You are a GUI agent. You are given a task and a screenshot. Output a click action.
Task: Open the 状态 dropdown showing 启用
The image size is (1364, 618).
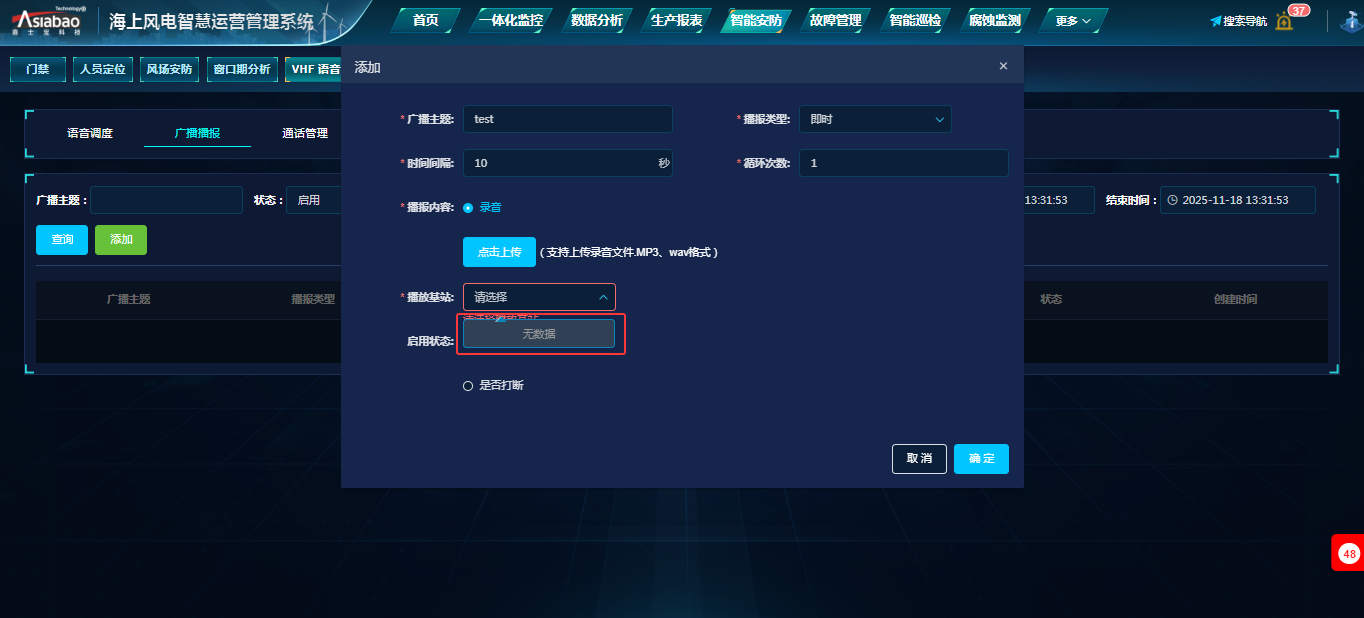click(x=314, y=200)
